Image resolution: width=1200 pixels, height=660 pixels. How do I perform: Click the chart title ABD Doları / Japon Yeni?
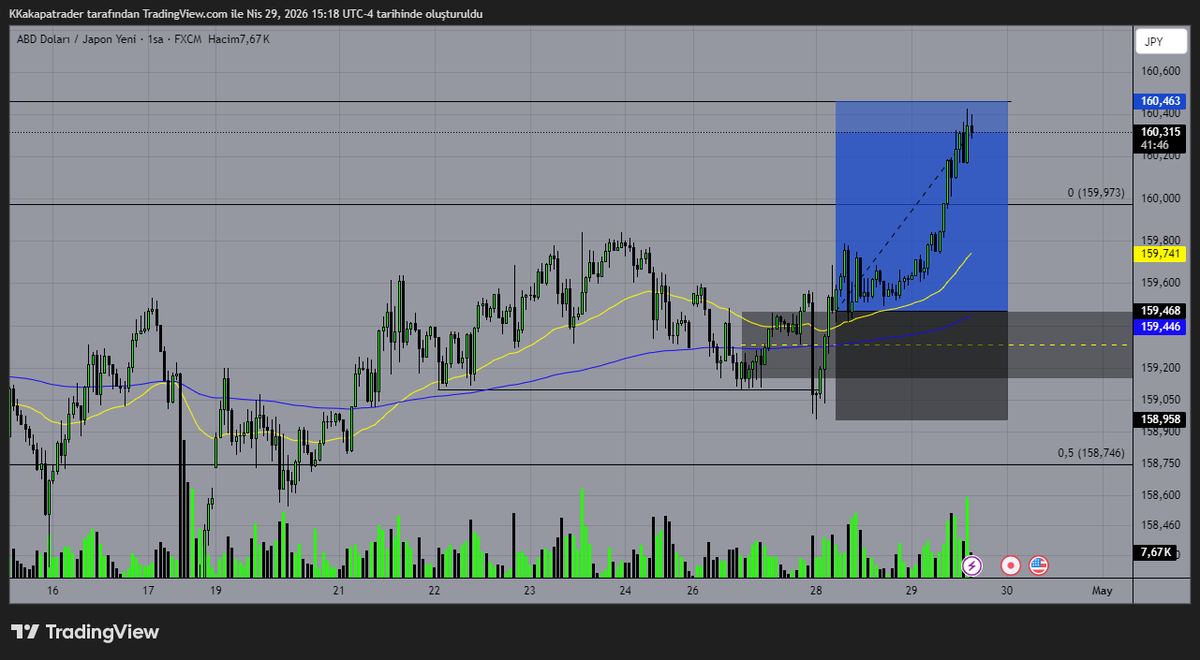pyautogui.click(x=77, y=38)
